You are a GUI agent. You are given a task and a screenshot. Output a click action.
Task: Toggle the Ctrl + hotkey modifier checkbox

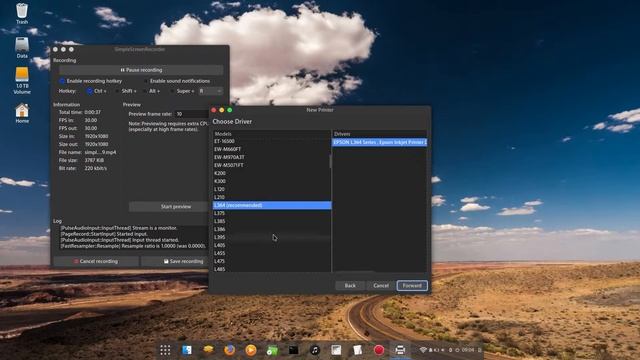click(x=90, y=91)
